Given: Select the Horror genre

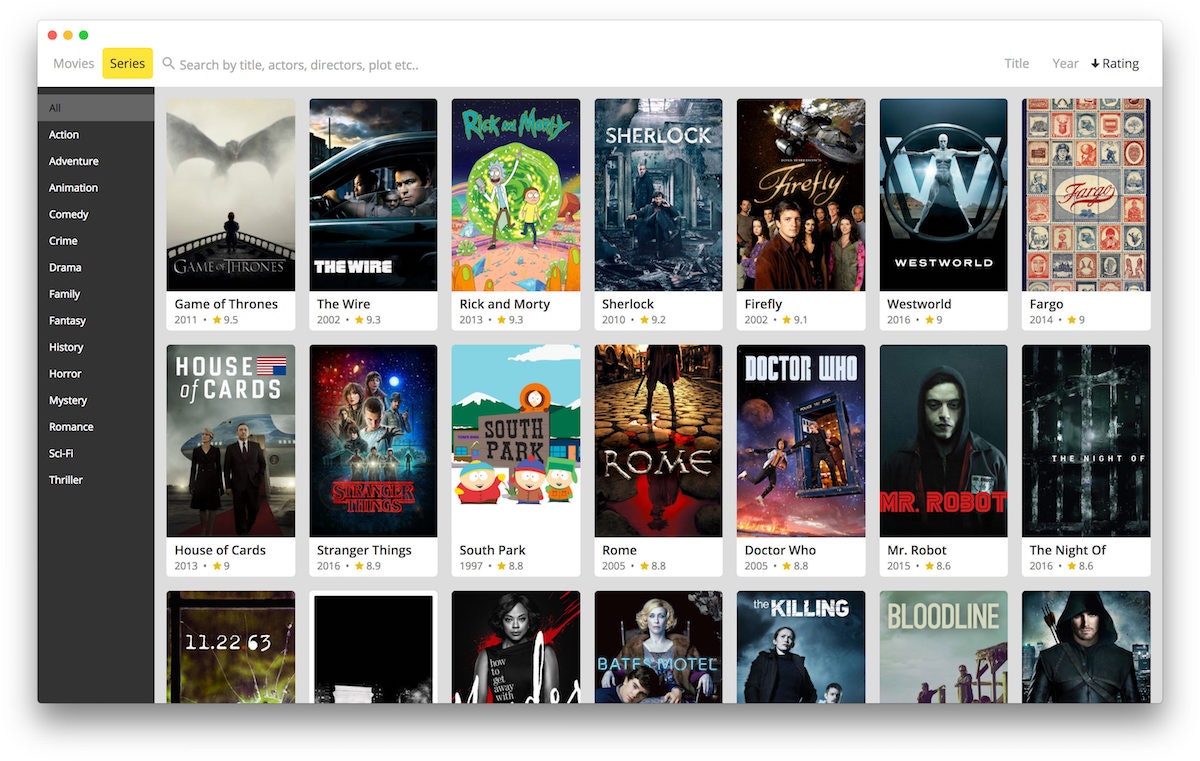Looking at the screenshot, I should coord(65,373).
